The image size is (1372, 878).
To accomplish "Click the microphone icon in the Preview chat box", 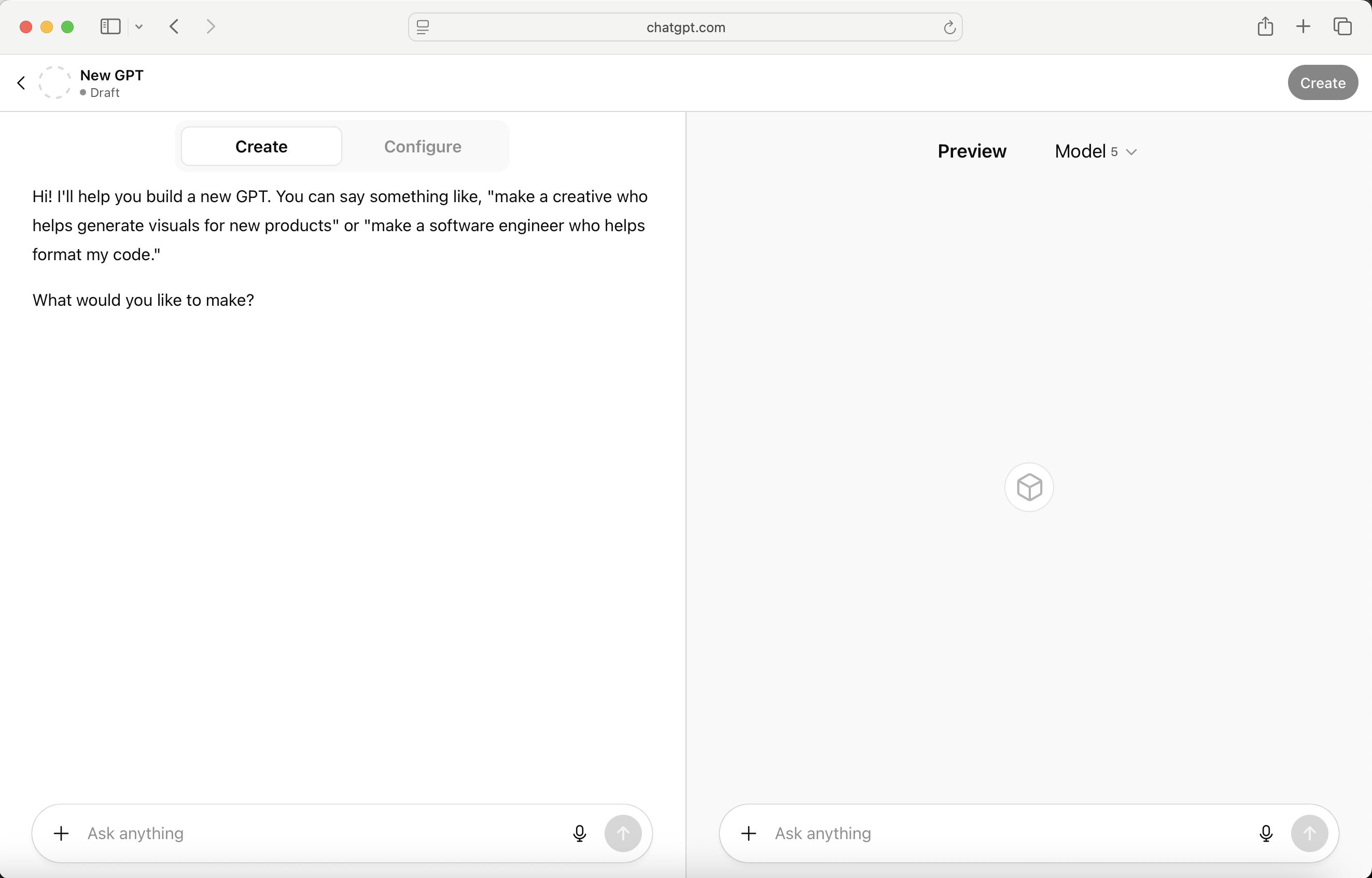I will [1266, 833].
